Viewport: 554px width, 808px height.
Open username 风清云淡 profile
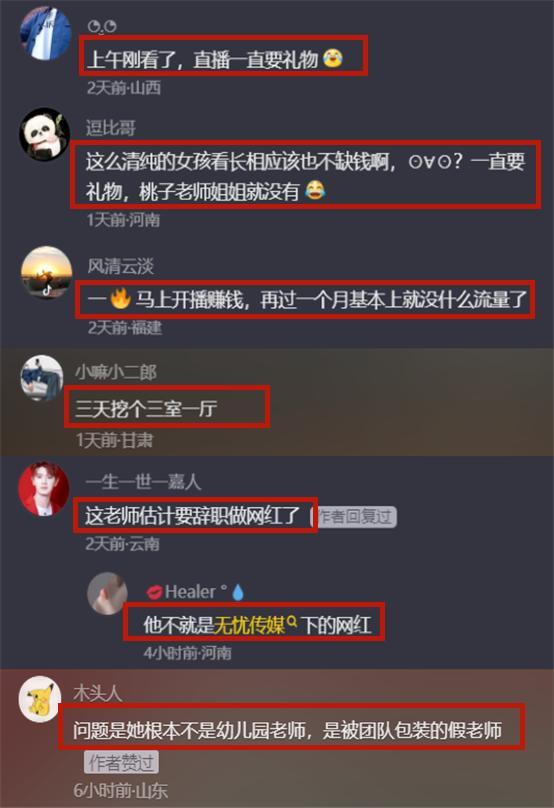point(121,266)
